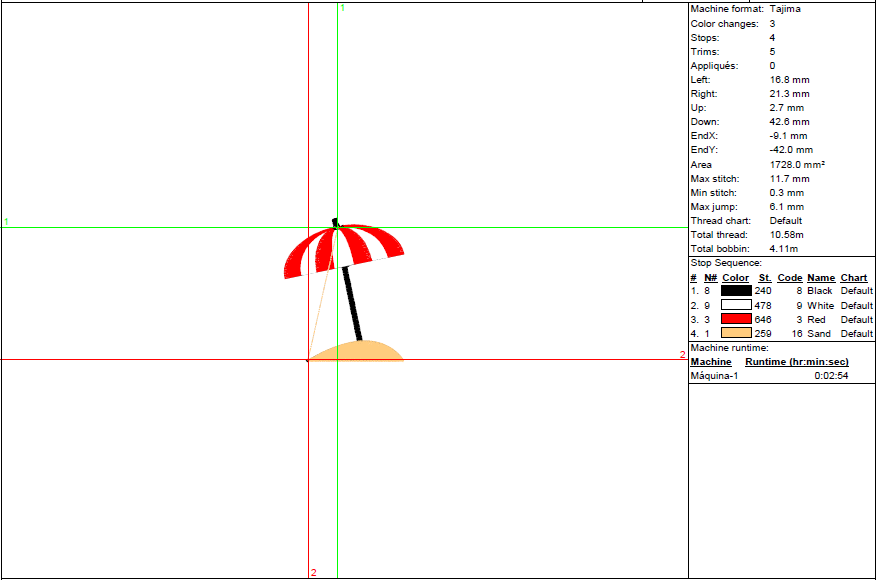Image resolution: width=876 pixels, height=580 pixels.
Task: Pick the red thread color swatch
Action: (x=736, y=319)
